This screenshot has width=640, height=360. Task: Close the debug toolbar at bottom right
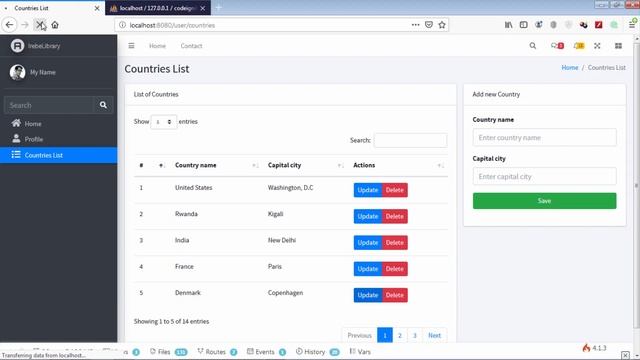(625, 355)
